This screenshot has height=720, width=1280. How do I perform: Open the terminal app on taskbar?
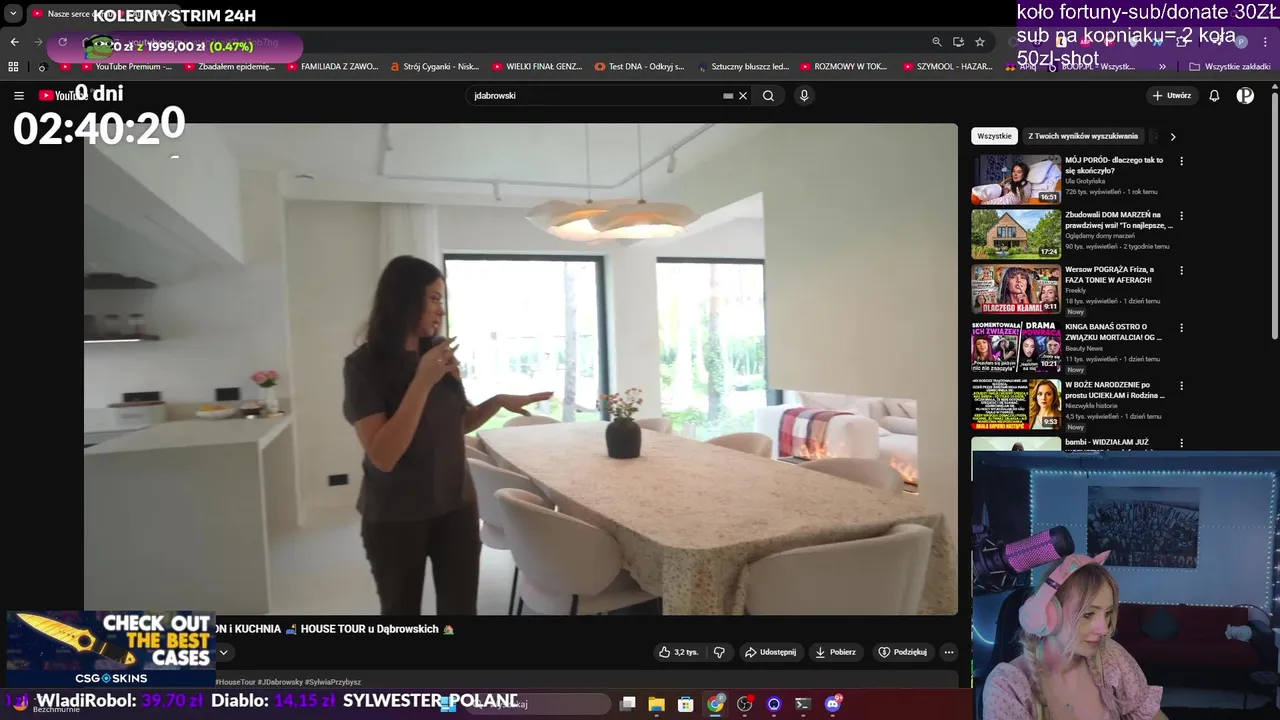coord(802,704)
